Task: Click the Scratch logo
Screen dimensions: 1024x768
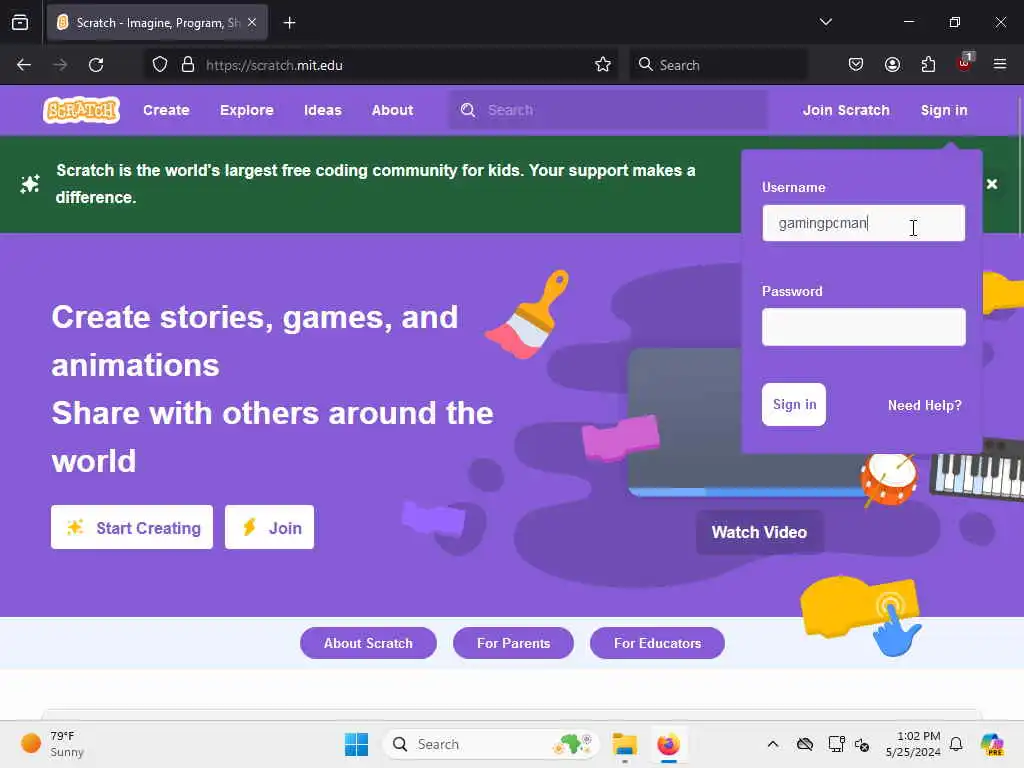Action: tap(82, 110)
